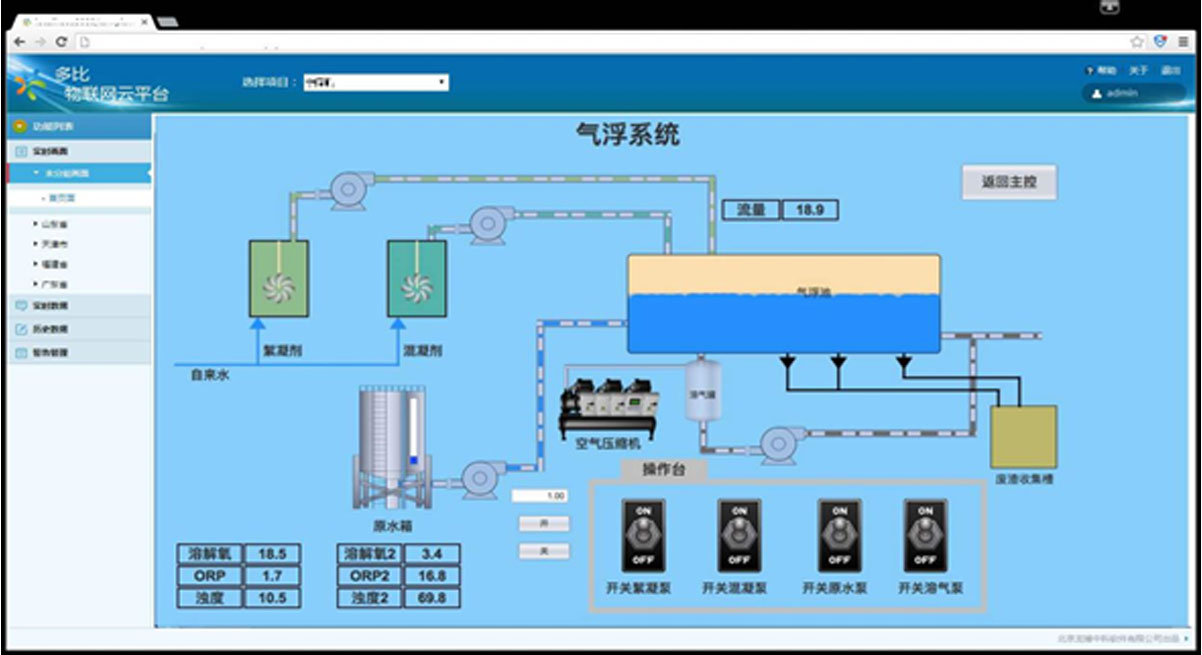Click the pump beside the raw water tank
Image resolution: width=1202 pixels, height=655 pixels.
coord(480,478)
